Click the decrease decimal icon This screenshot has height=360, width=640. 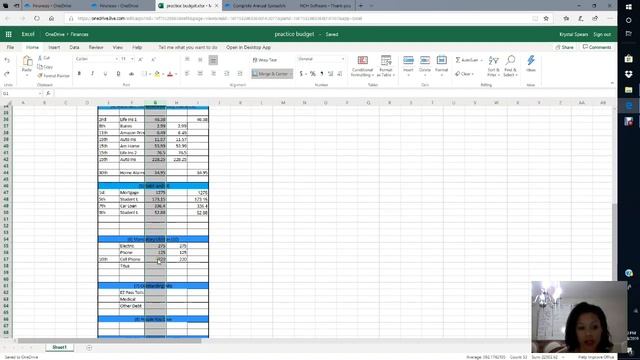340,74
